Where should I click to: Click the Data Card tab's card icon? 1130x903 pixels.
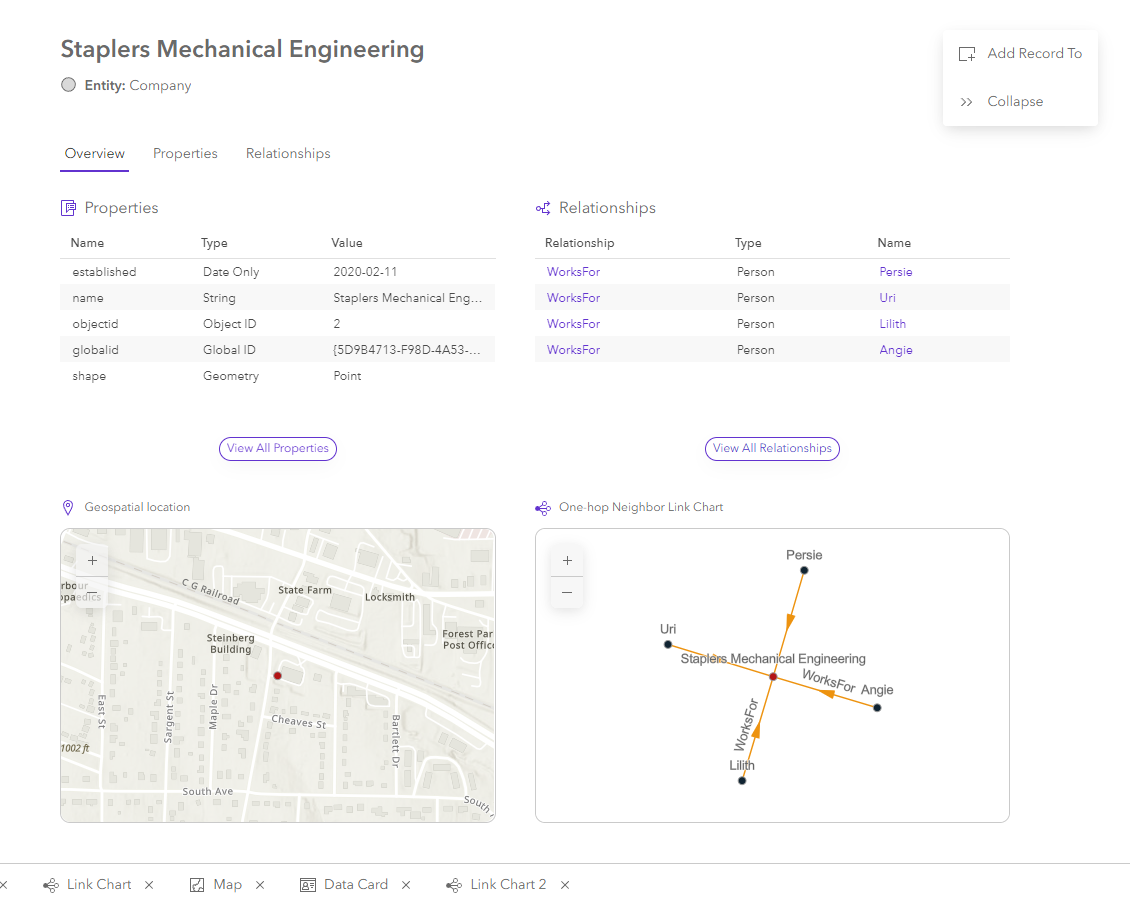click(308, 884)
